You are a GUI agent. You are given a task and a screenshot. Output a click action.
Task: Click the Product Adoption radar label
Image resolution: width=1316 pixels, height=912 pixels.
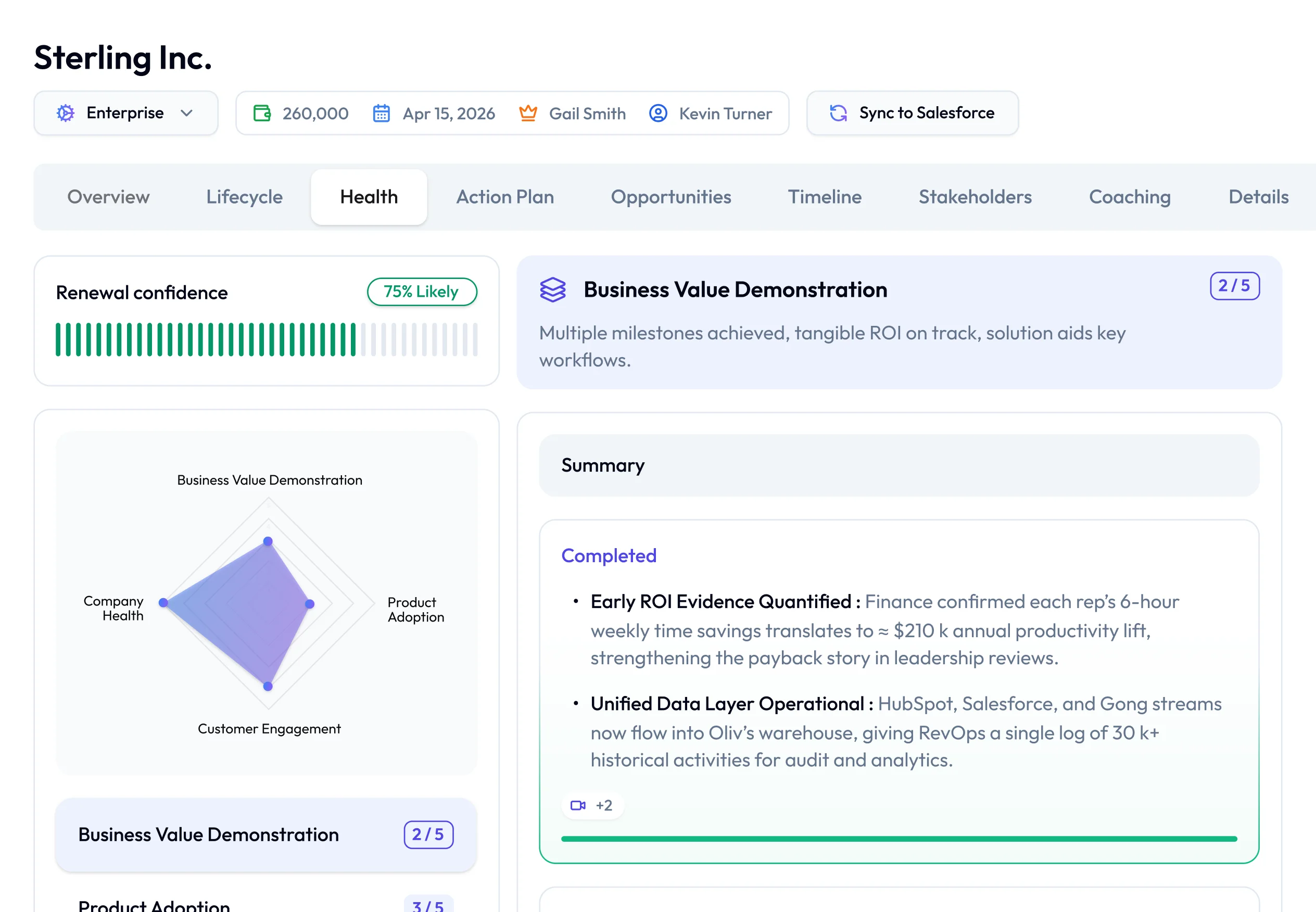(416, 610)
